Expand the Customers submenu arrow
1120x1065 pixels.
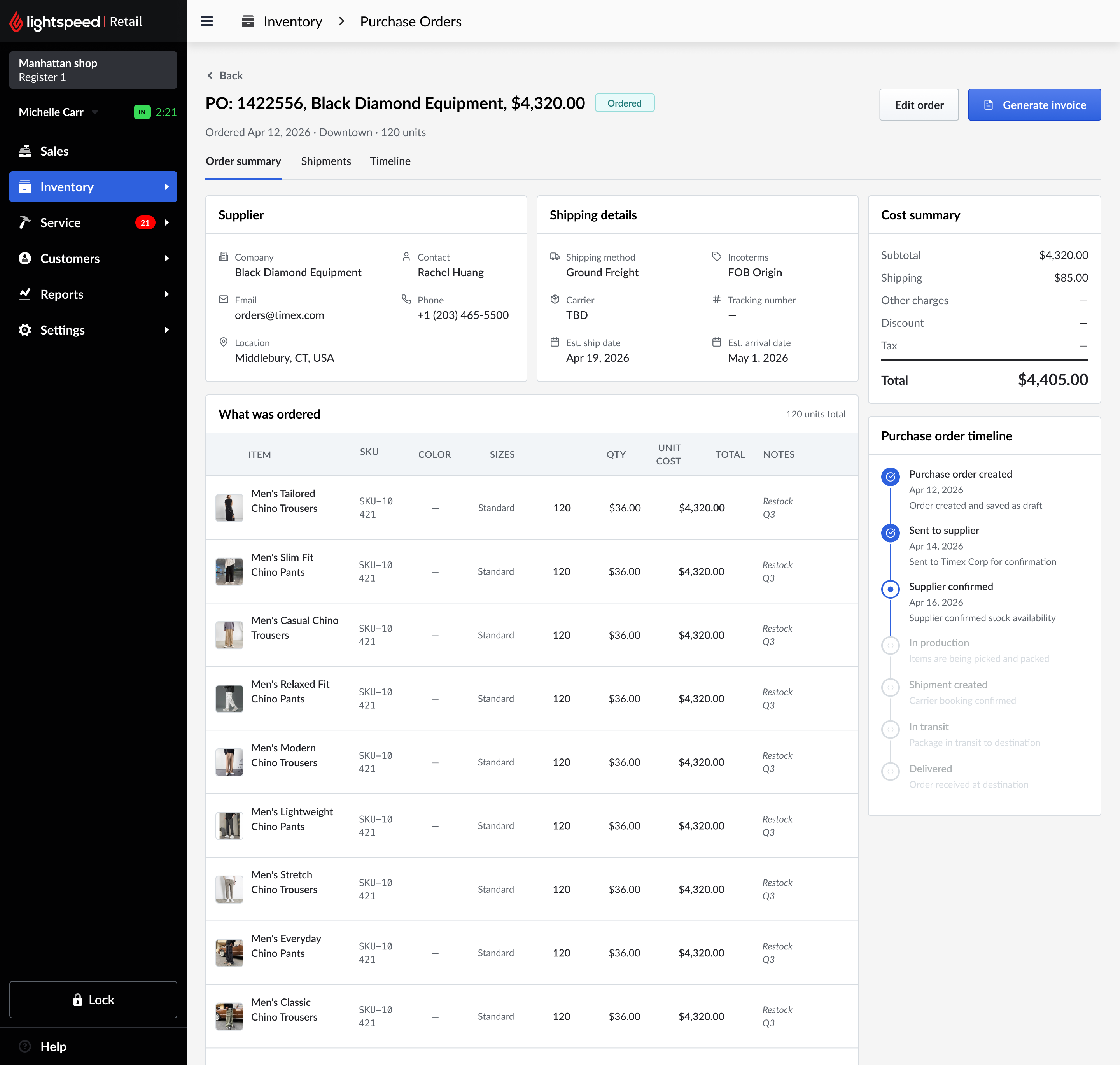click(x=166, y=258)
